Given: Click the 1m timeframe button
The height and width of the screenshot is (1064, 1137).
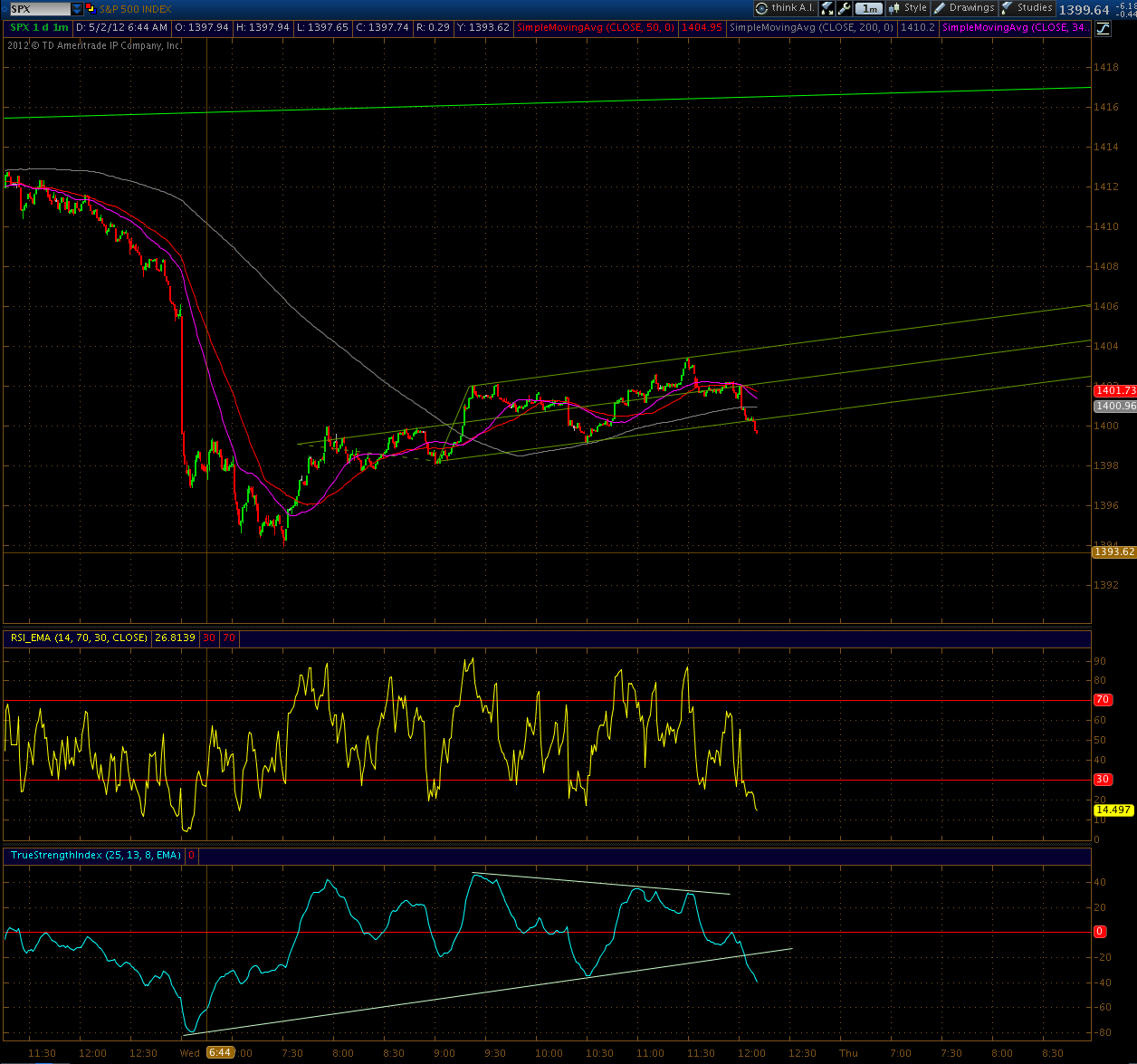Looking at the screenshot, I should 868,8.
